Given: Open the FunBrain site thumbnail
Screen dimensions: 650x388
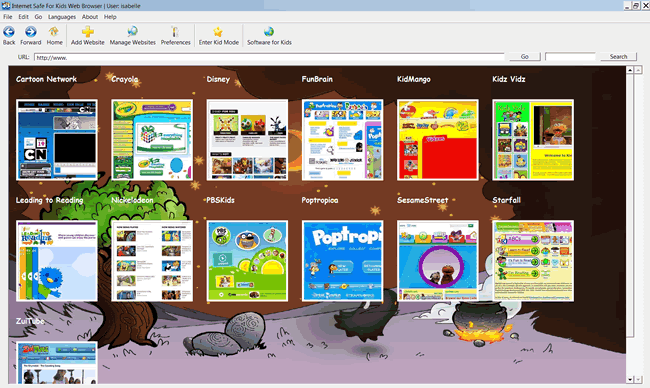Looking at the screenshot, I should click(x=342, y=140).
